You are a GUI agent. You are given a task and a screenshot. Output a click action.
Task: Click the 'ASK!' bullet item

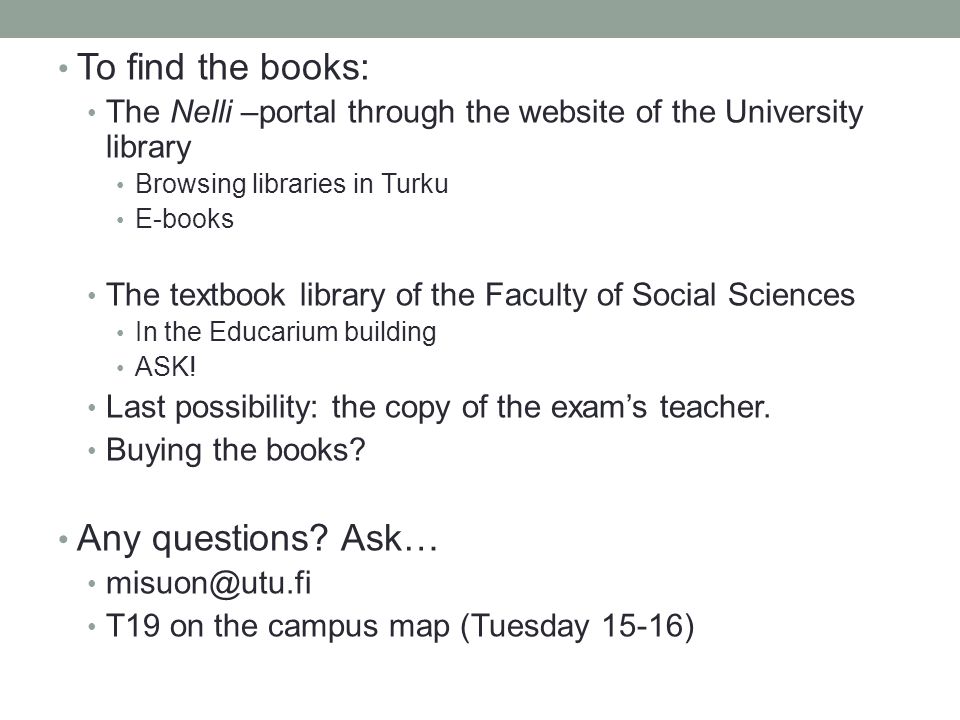tap(165, 367)
